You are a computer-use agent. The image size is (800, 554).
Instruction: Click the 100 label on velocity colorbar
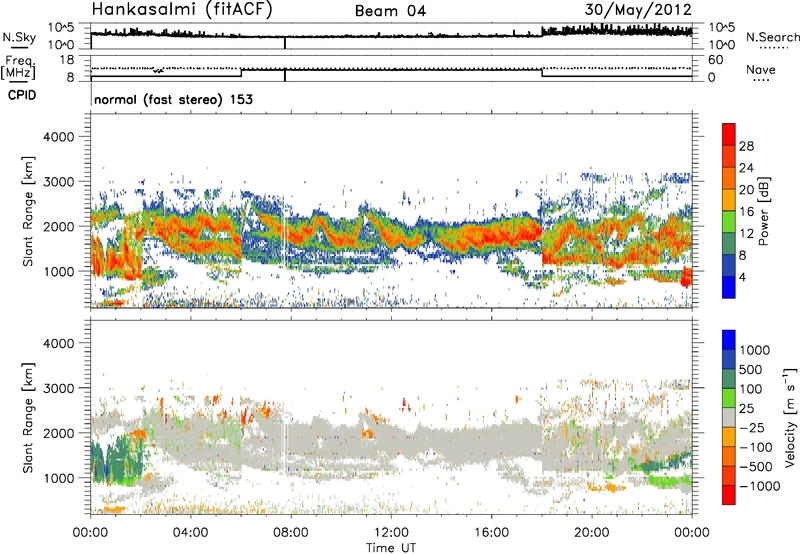click(x=751, y=389)
